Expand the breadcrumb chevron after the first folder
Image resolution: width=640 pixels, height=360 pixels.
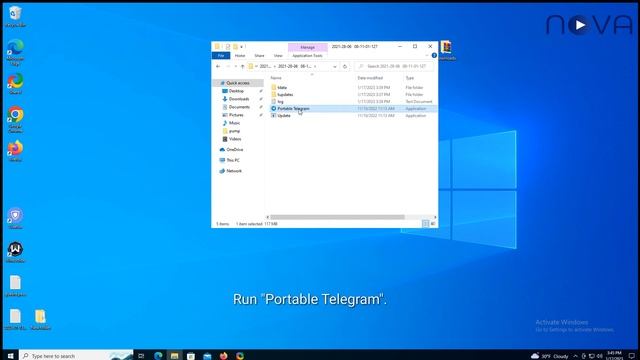pyautogui.click(x=275, y=66)
